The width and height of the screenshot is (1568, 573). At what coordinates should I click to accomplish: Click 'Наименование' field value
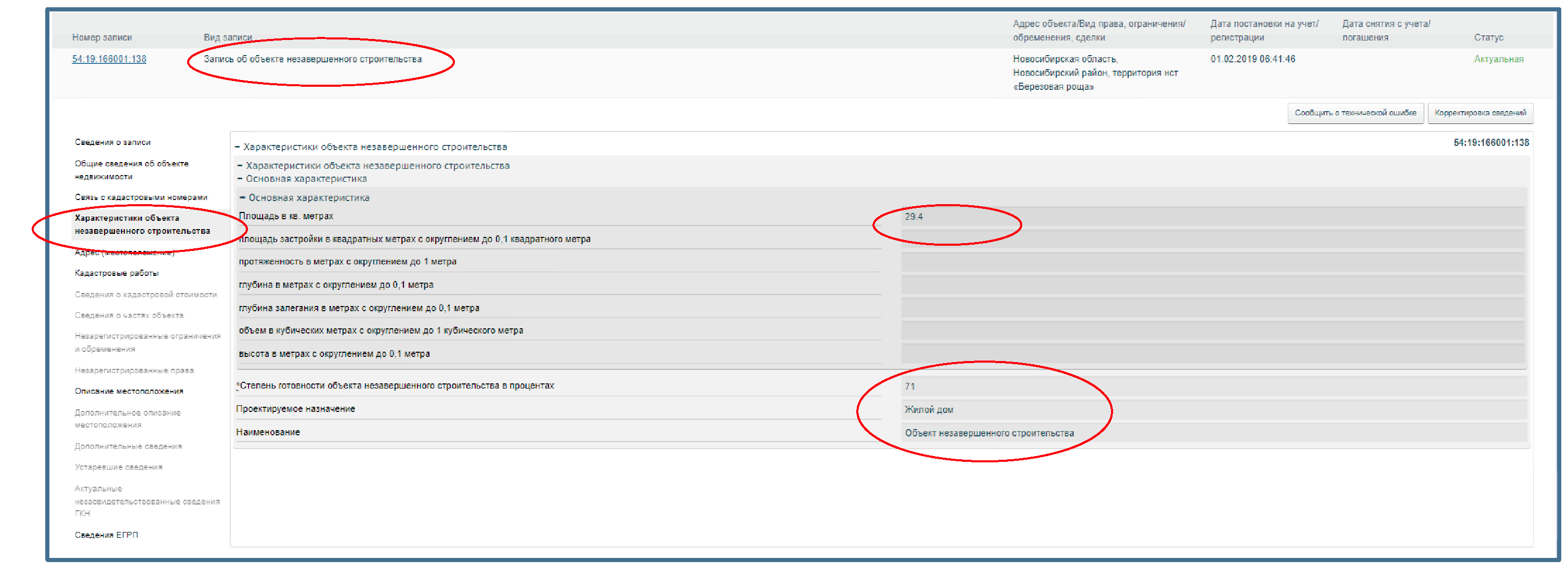(x=1214, y=433)
